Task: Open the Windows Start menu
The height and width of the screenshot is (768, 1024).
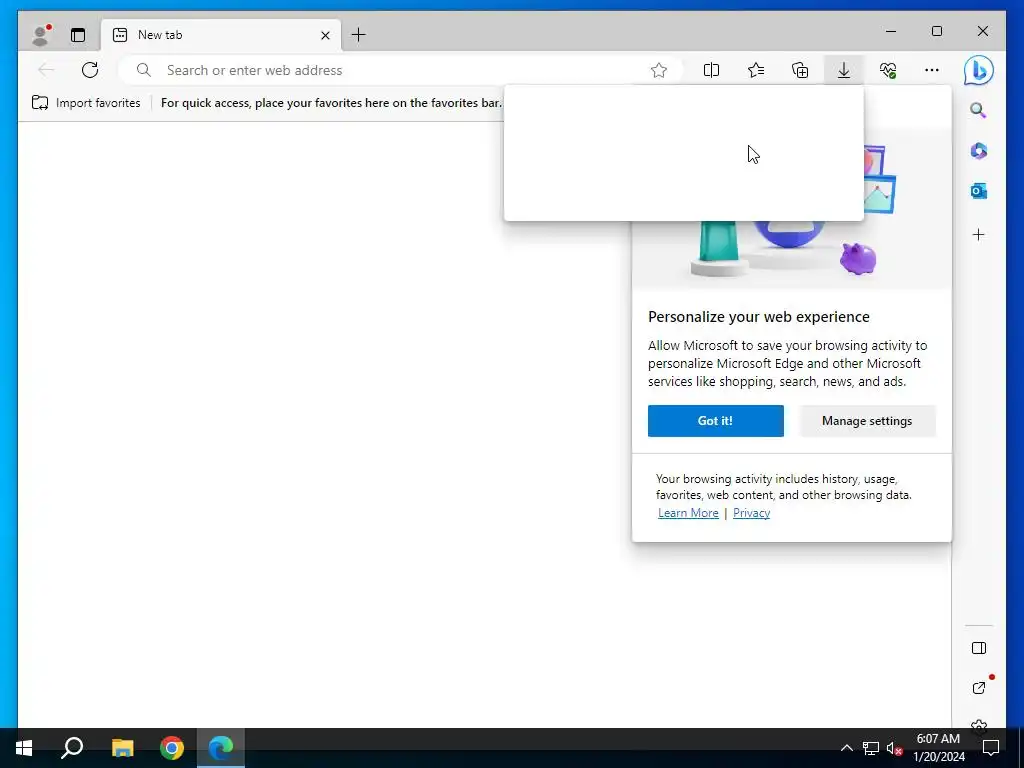Action: coord(24,748)
